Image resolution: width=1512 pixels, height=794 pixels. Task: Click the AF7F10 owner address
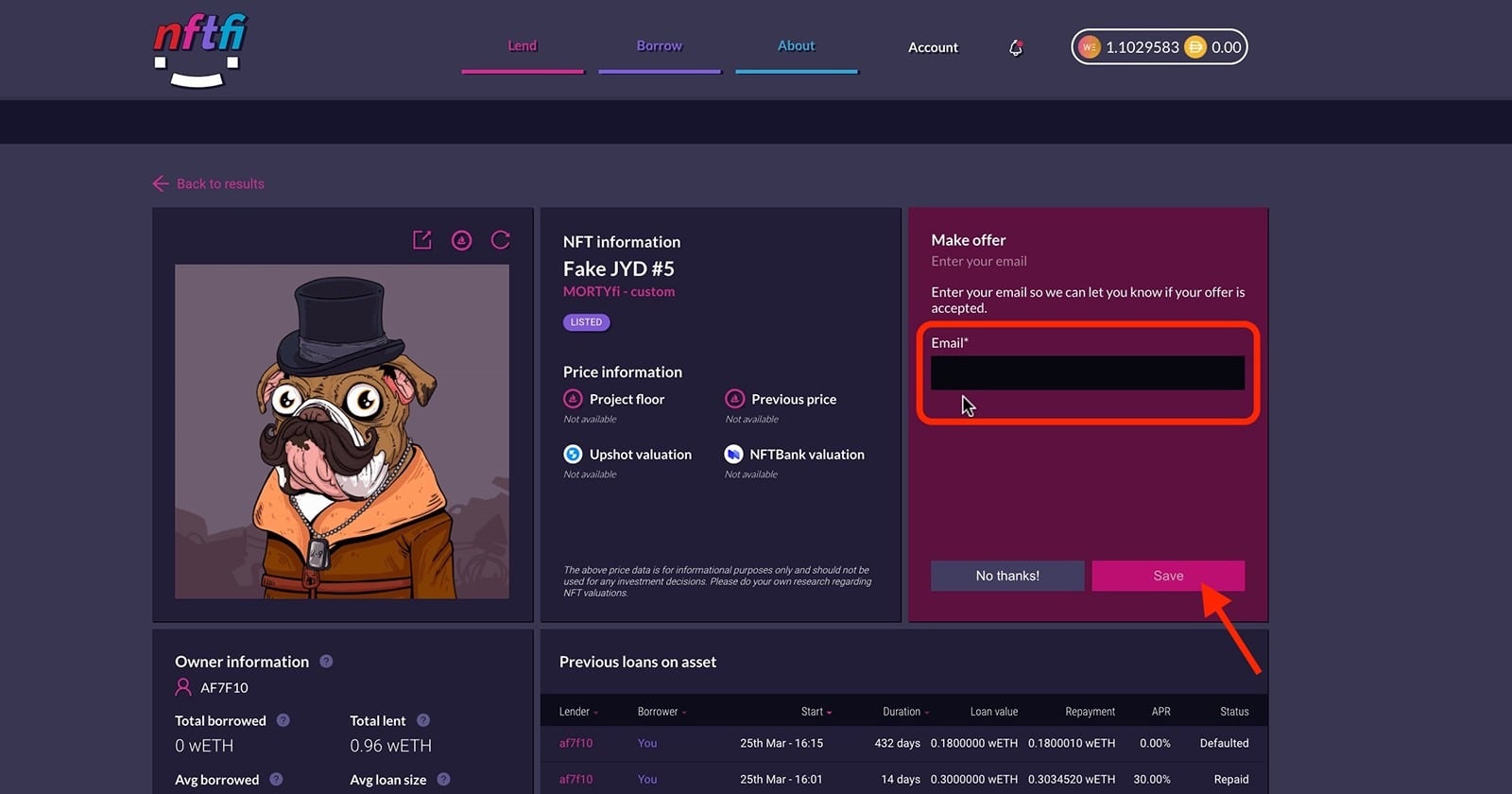224,688
